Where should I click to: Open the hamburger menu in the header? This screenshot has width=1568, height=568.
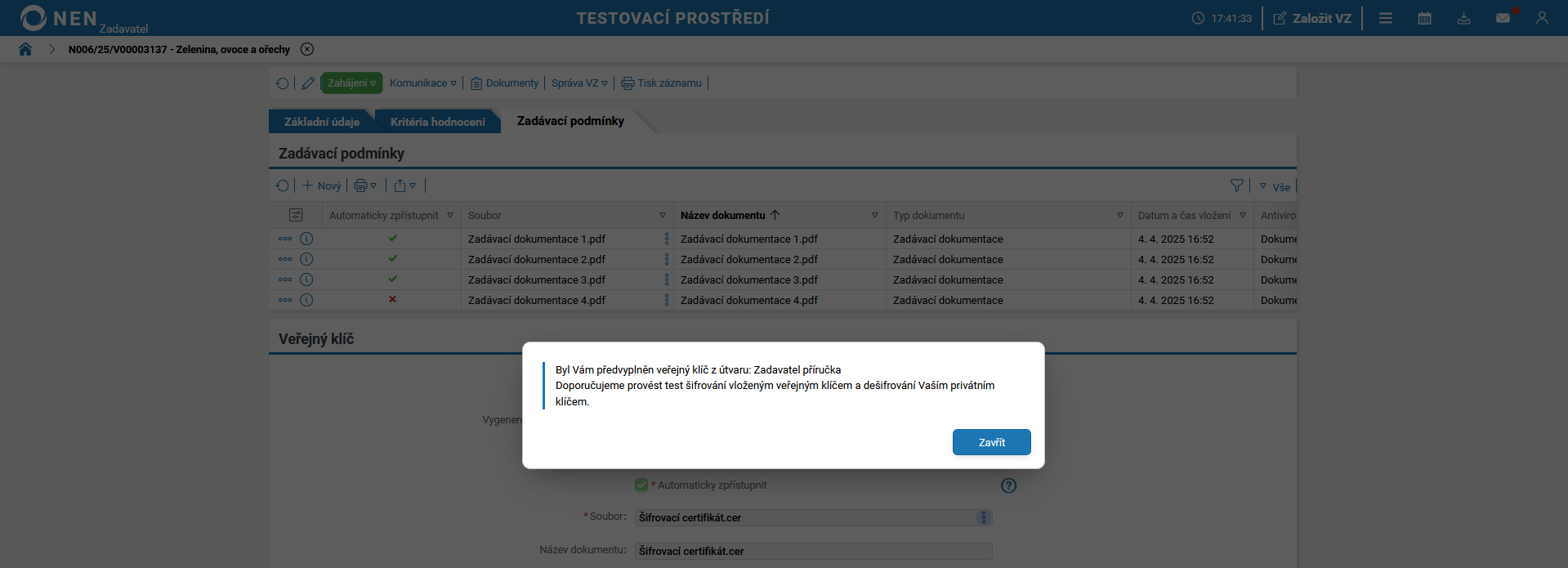tap(1386, 18)
